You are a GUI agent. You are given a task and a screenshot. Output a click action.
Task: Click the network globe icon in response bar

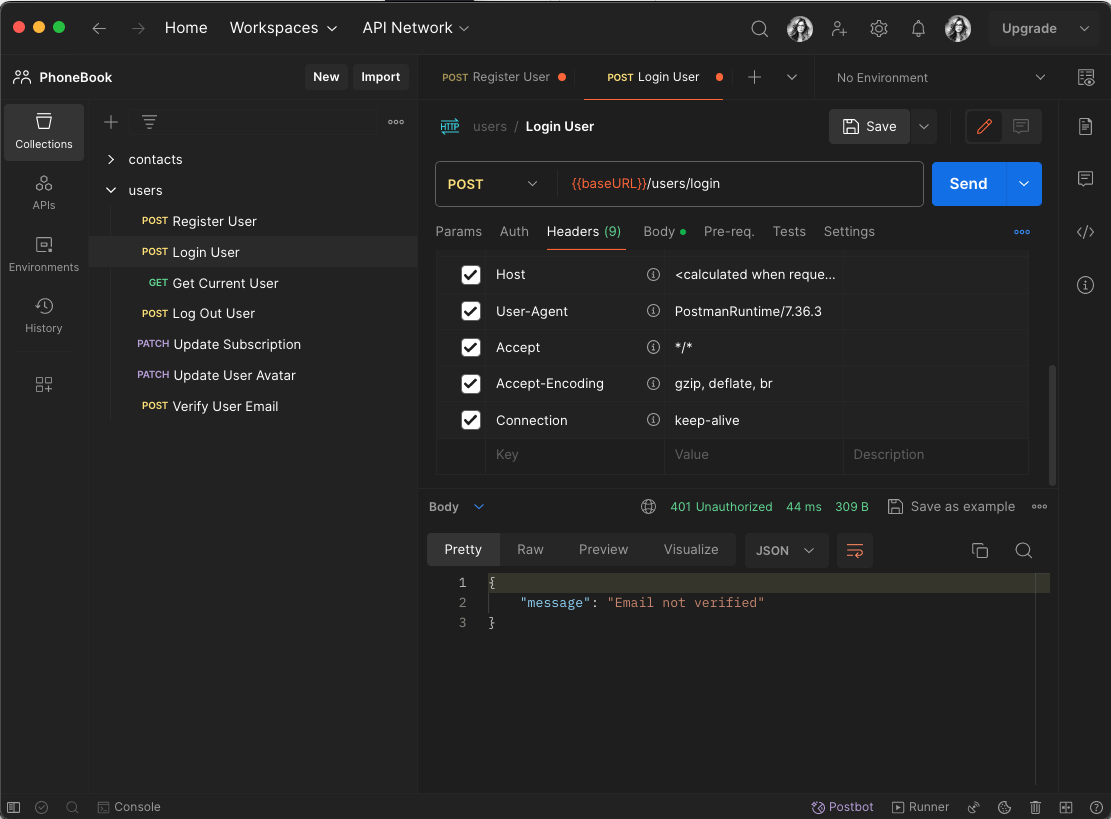(648, 507)
